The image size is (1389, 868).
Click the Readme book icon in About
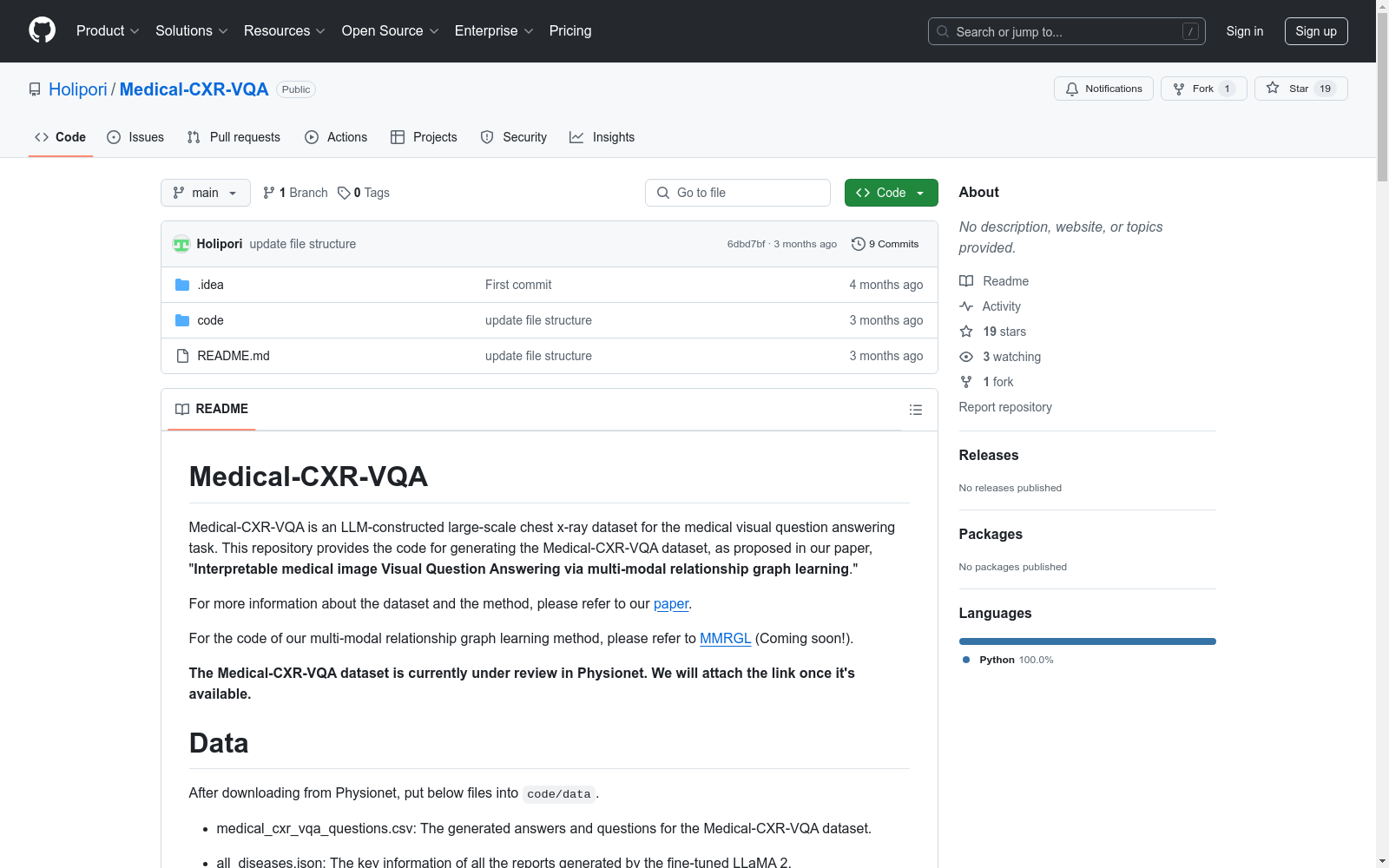coord(966,281)
